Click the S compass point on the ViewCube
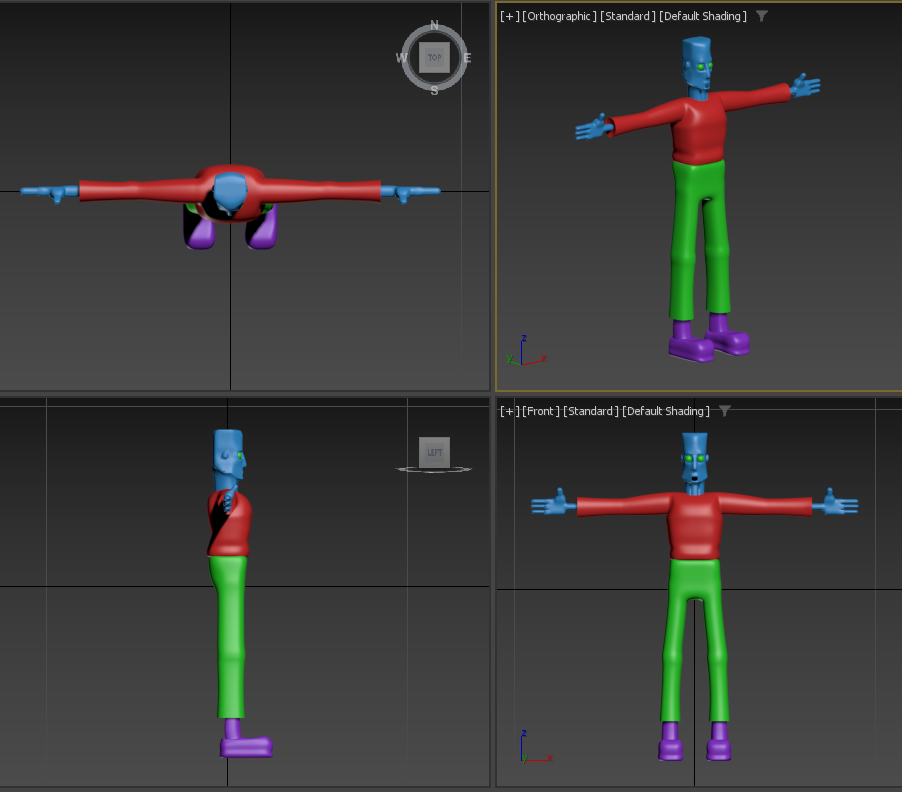902x792 pixels. tap(434, 91)
